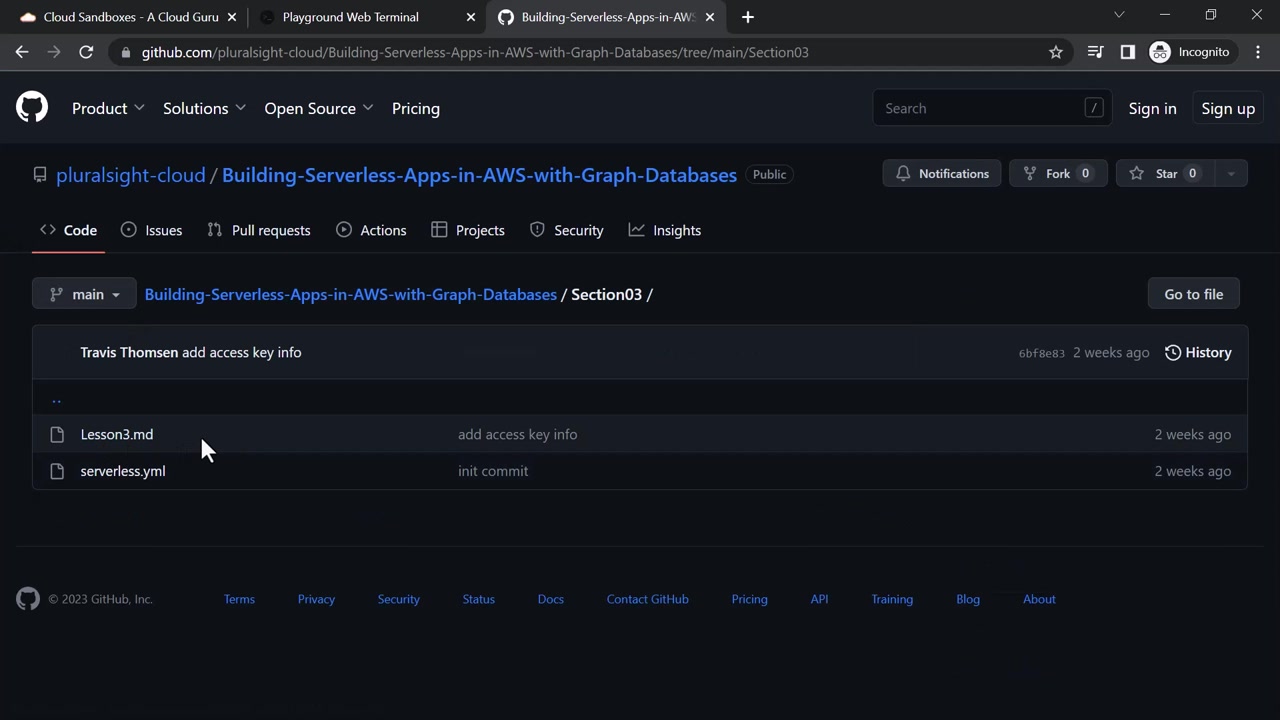Expand the Product menu
1280x720 pixels.
click(x=108, y=108)
